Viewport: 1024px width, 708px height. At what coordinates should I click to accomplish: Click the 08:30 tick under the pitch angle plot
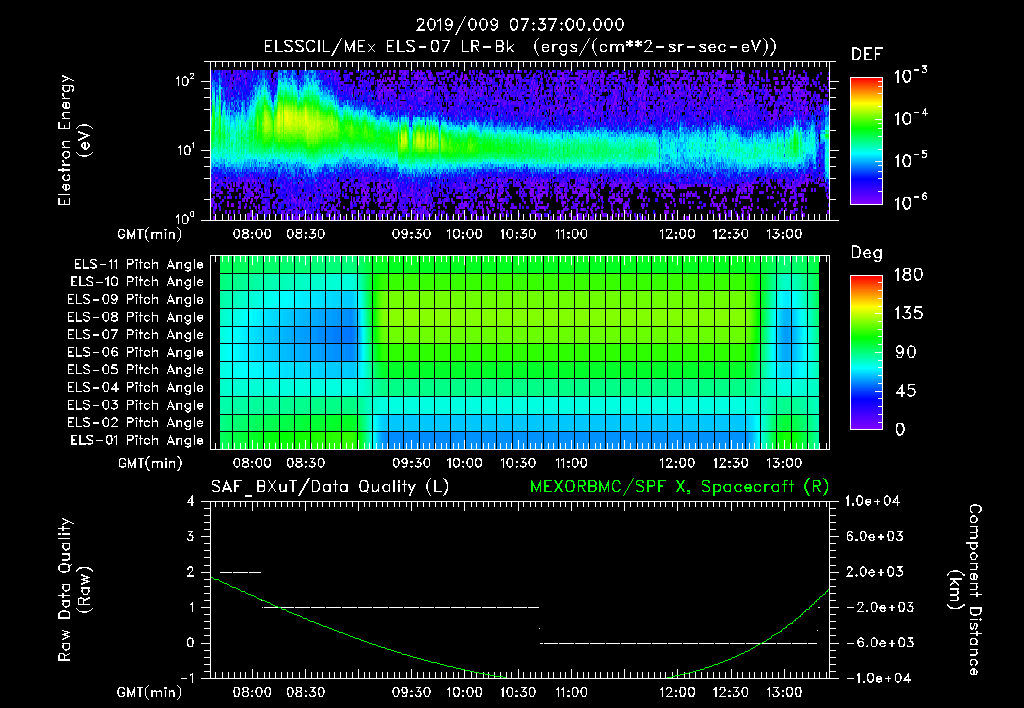click(305, 463)
